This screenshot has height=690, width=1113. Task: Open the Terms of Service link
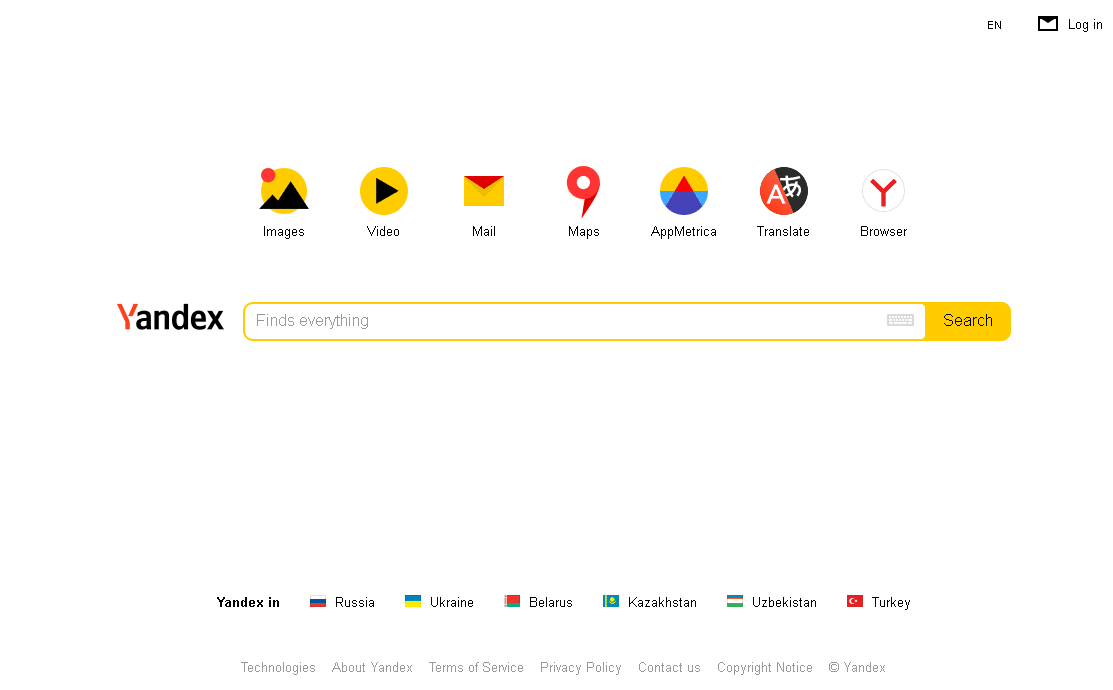[x=476, y=667]
